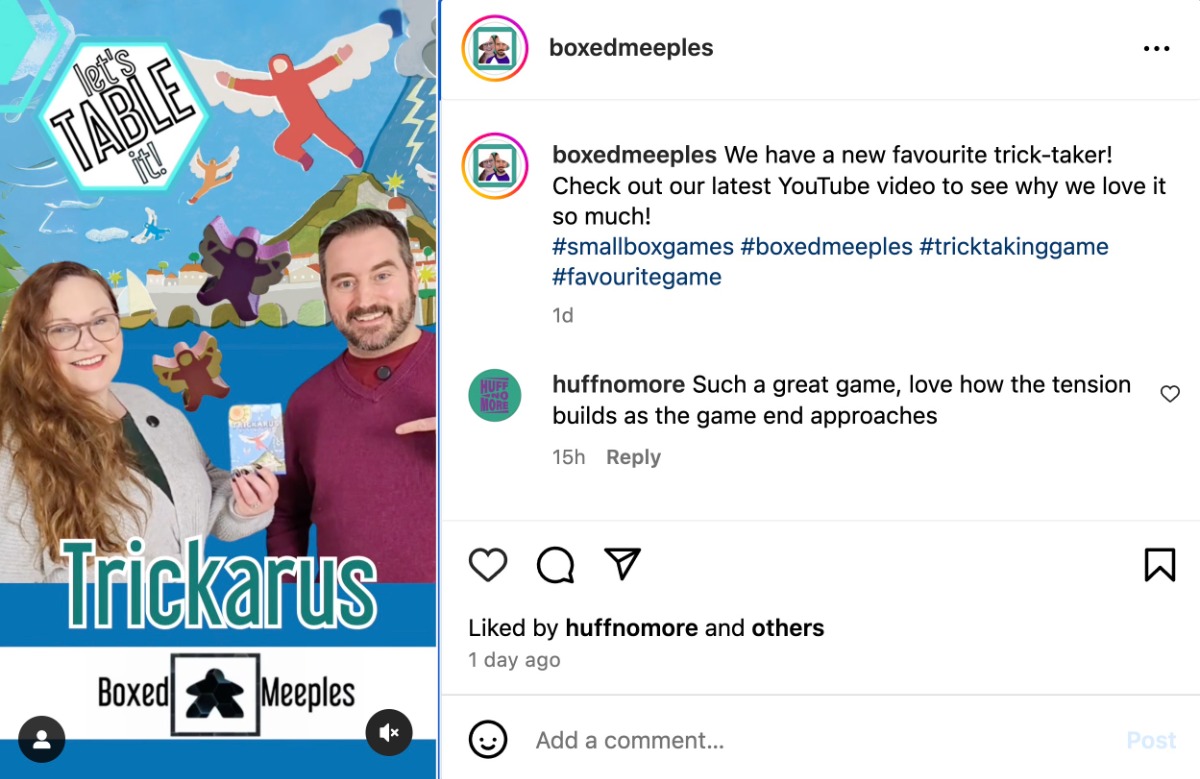
Task: Share post via paper plane icon
Action: [622, 564]
